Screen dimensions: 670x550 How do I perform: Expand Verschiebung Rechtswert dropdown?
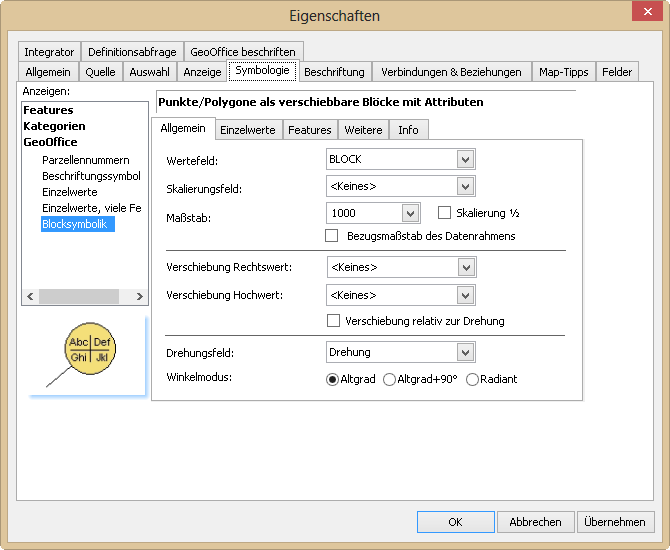[464, 267]
